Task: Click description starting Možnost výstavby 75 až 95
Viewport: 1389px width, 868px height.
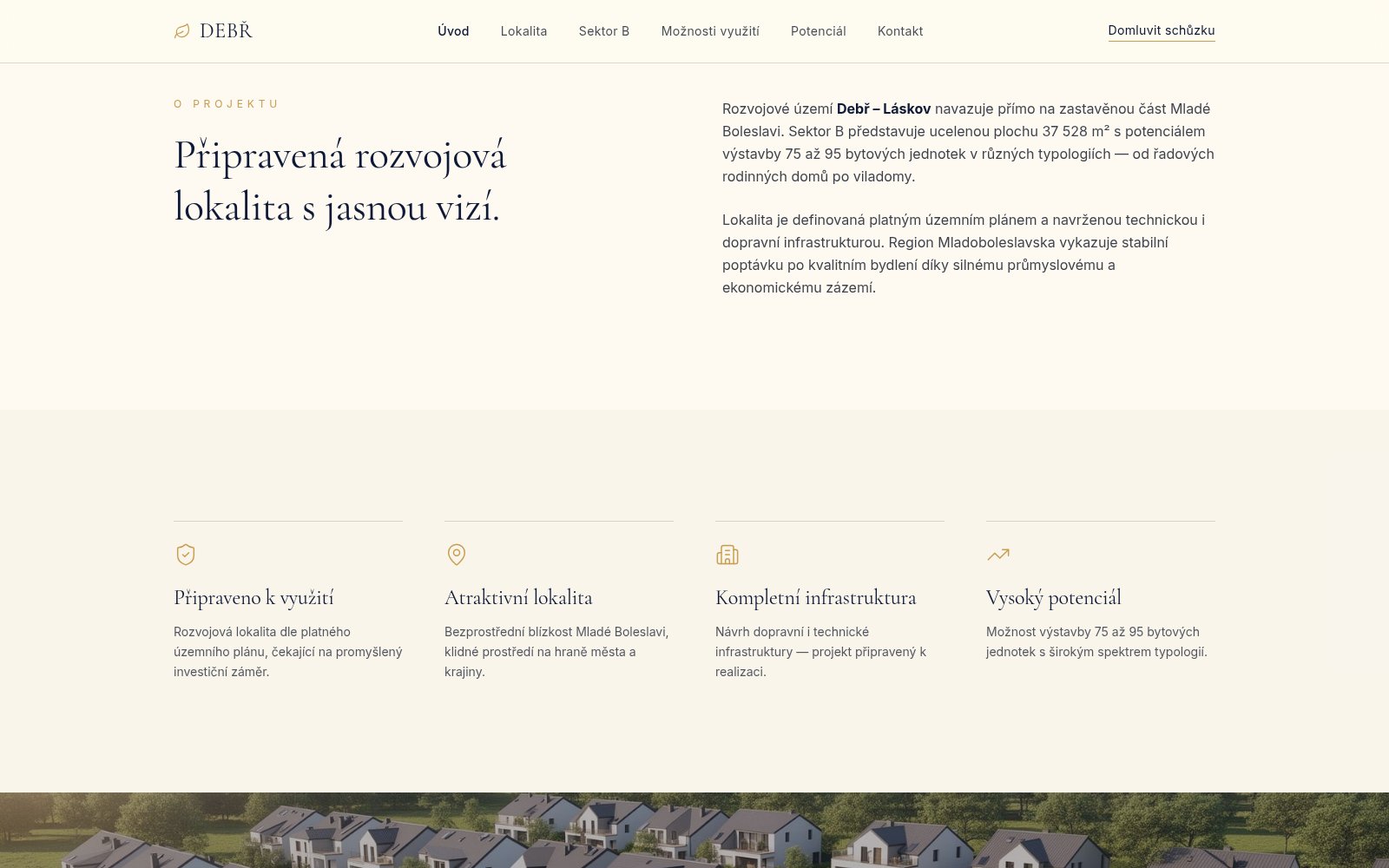Action: pos(1096,642)
